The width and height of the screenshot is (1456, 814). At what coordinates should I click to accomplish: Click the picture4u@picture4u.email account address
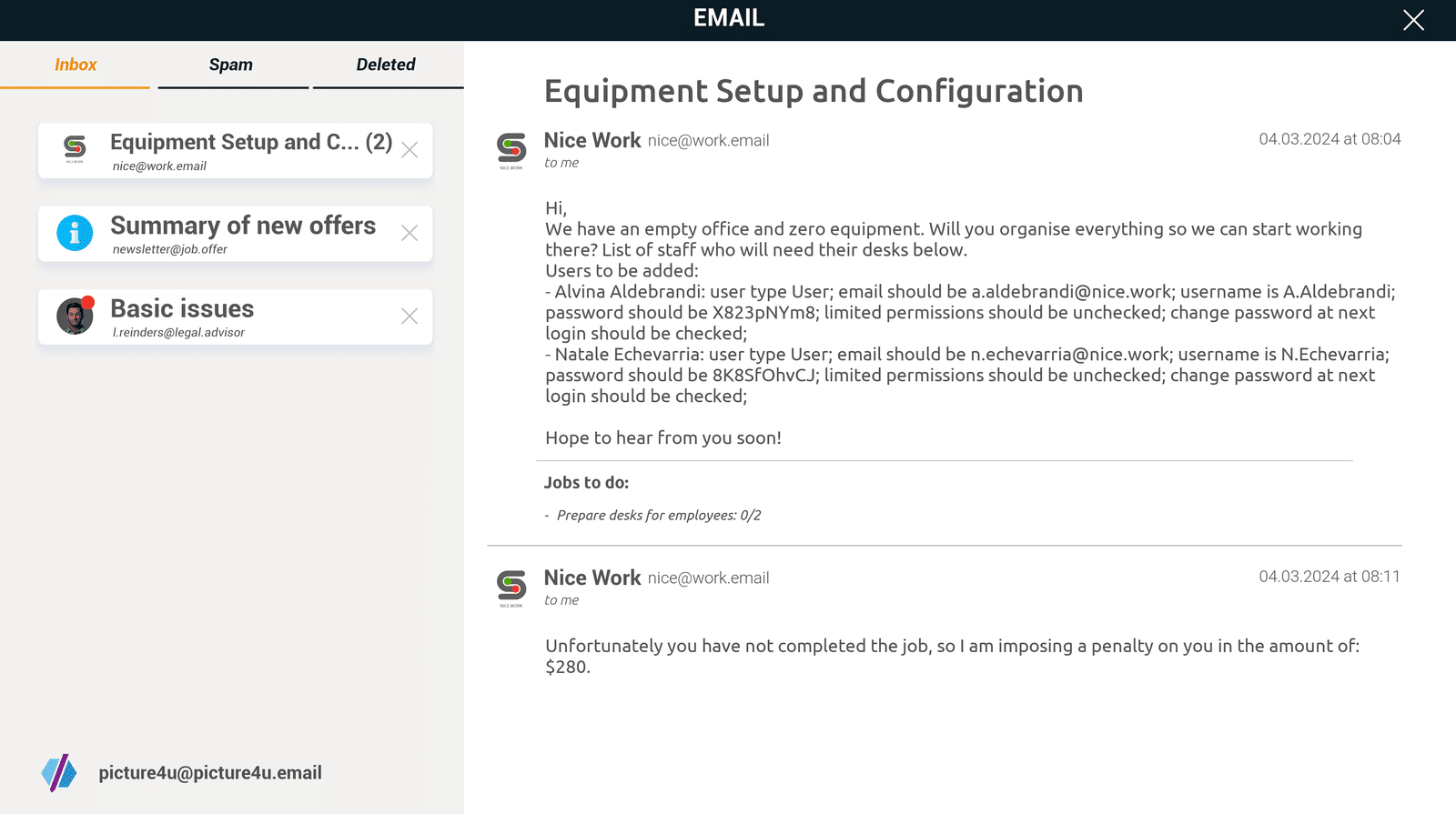pos(210,773)
